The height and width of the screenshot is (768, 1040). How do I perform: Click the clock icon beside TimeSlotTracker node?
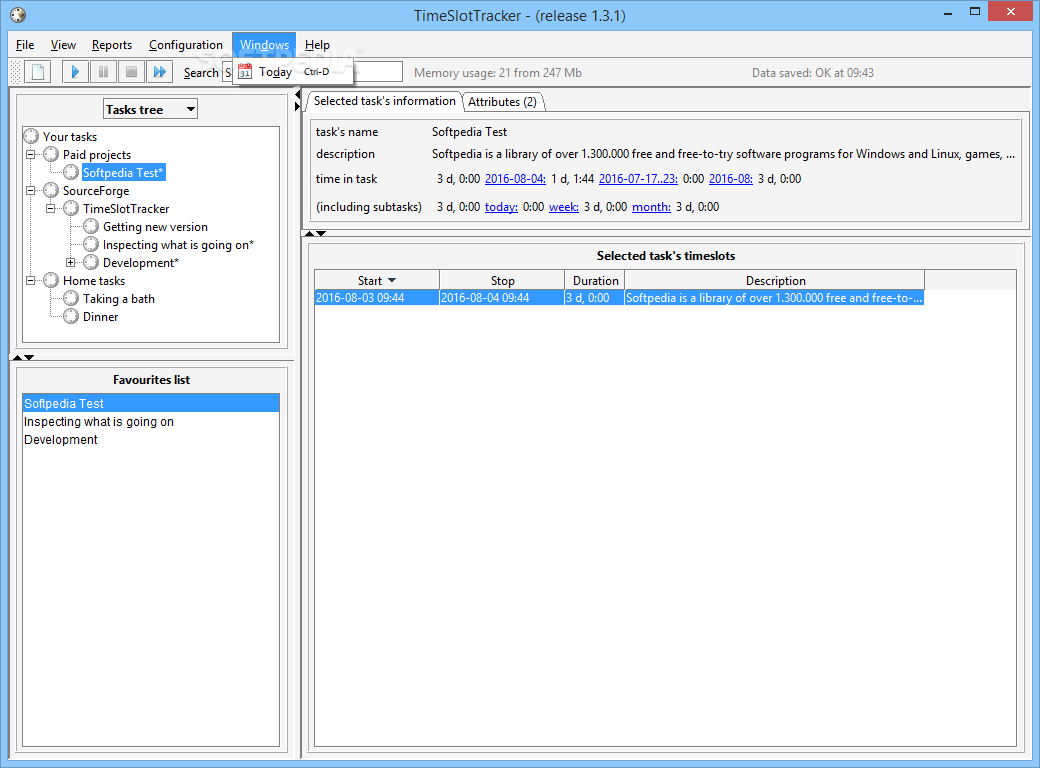point(71,208)
